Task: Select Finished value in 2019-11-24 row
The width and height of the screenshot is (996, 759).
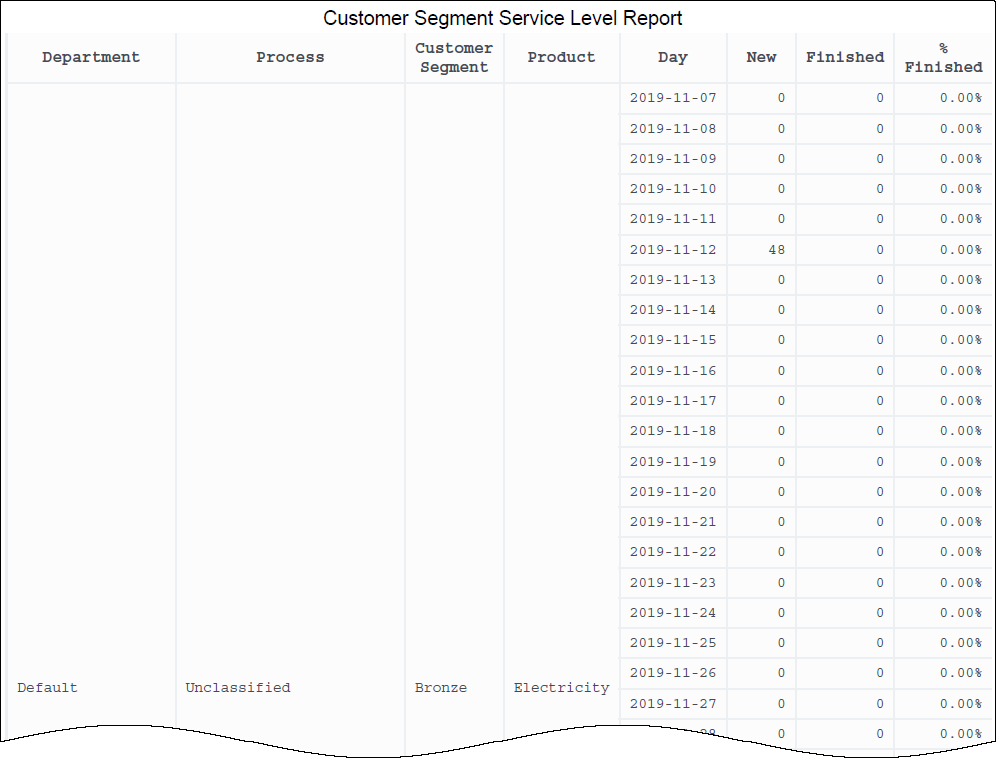Action: [879, 613]
